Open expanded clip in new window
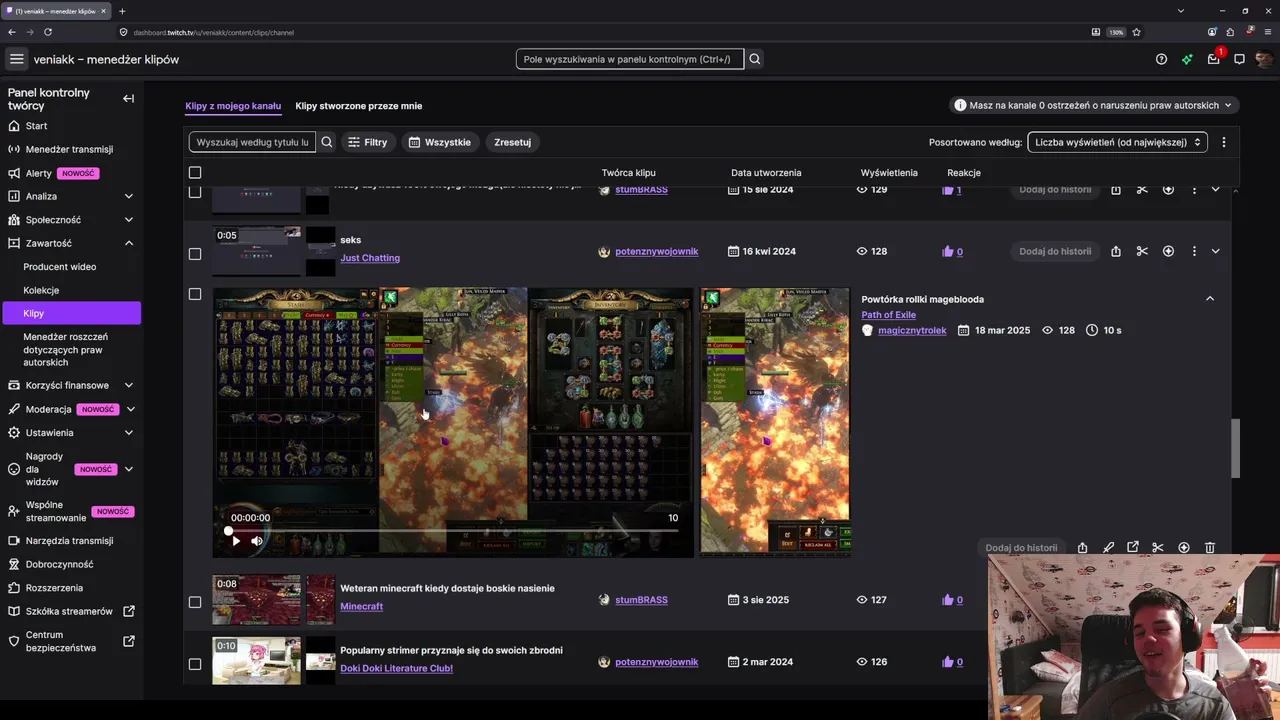1280x720 pixels. (x=1133, y=548)
